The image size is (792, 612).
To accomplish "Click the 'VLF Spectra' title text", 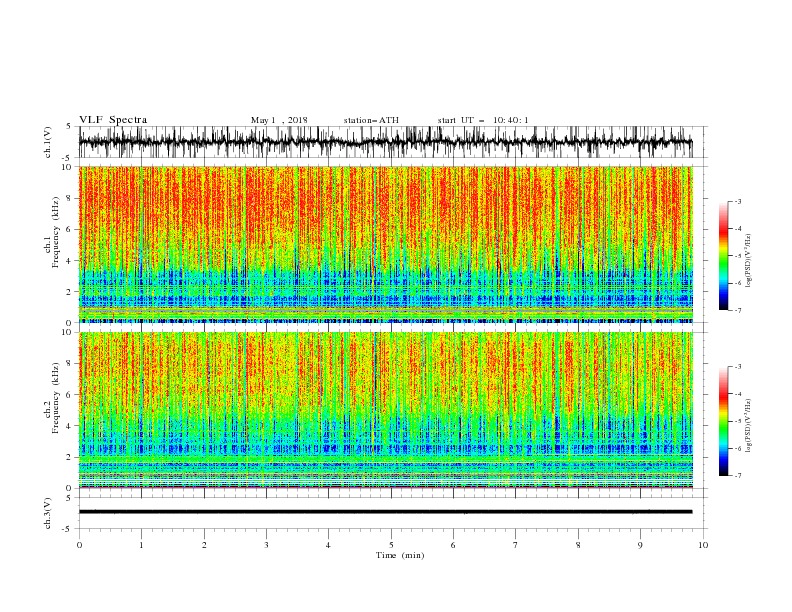I will pyautogui.click(x=113, y=120).
